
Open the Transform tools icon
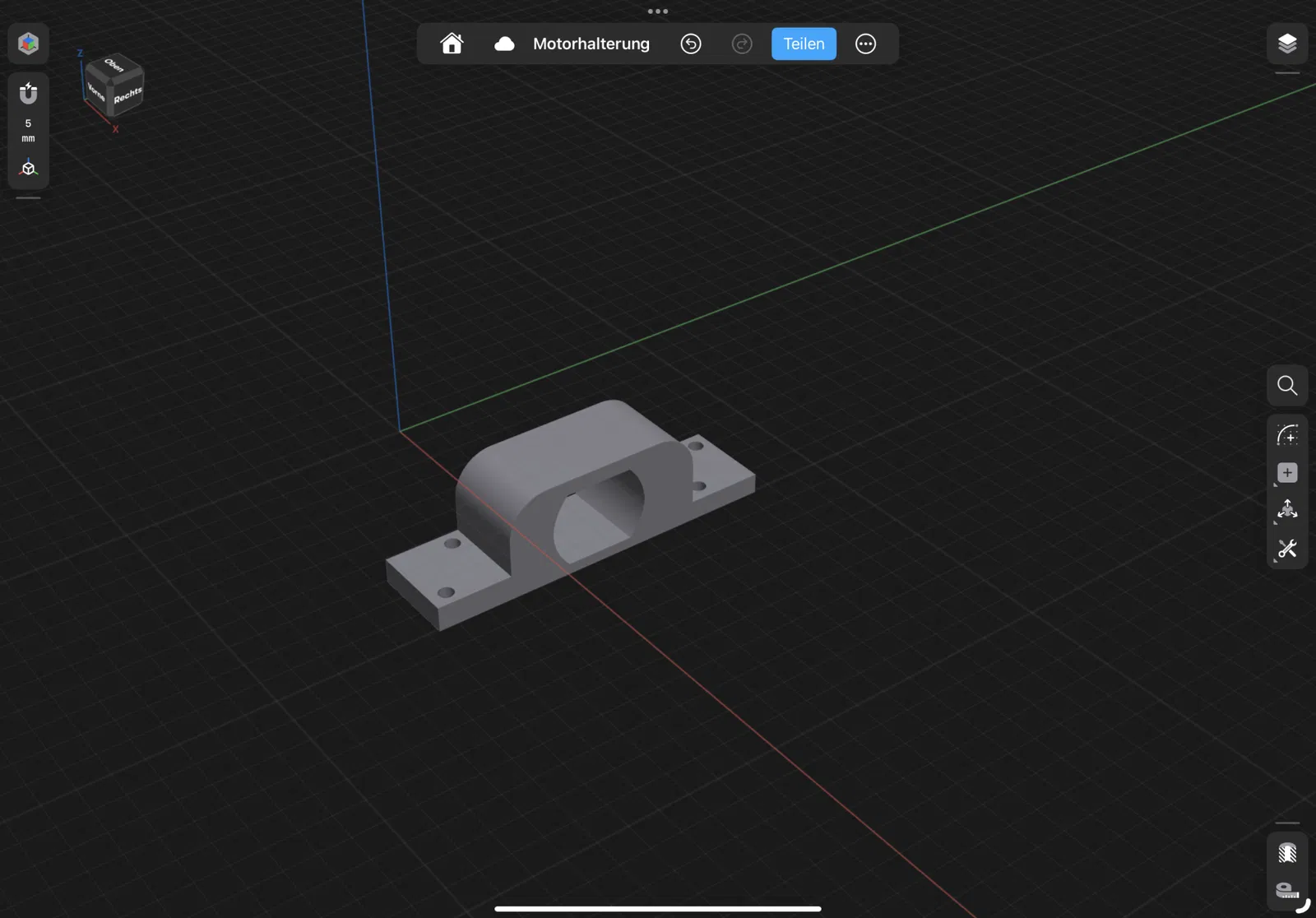(x=1287, y=511)
